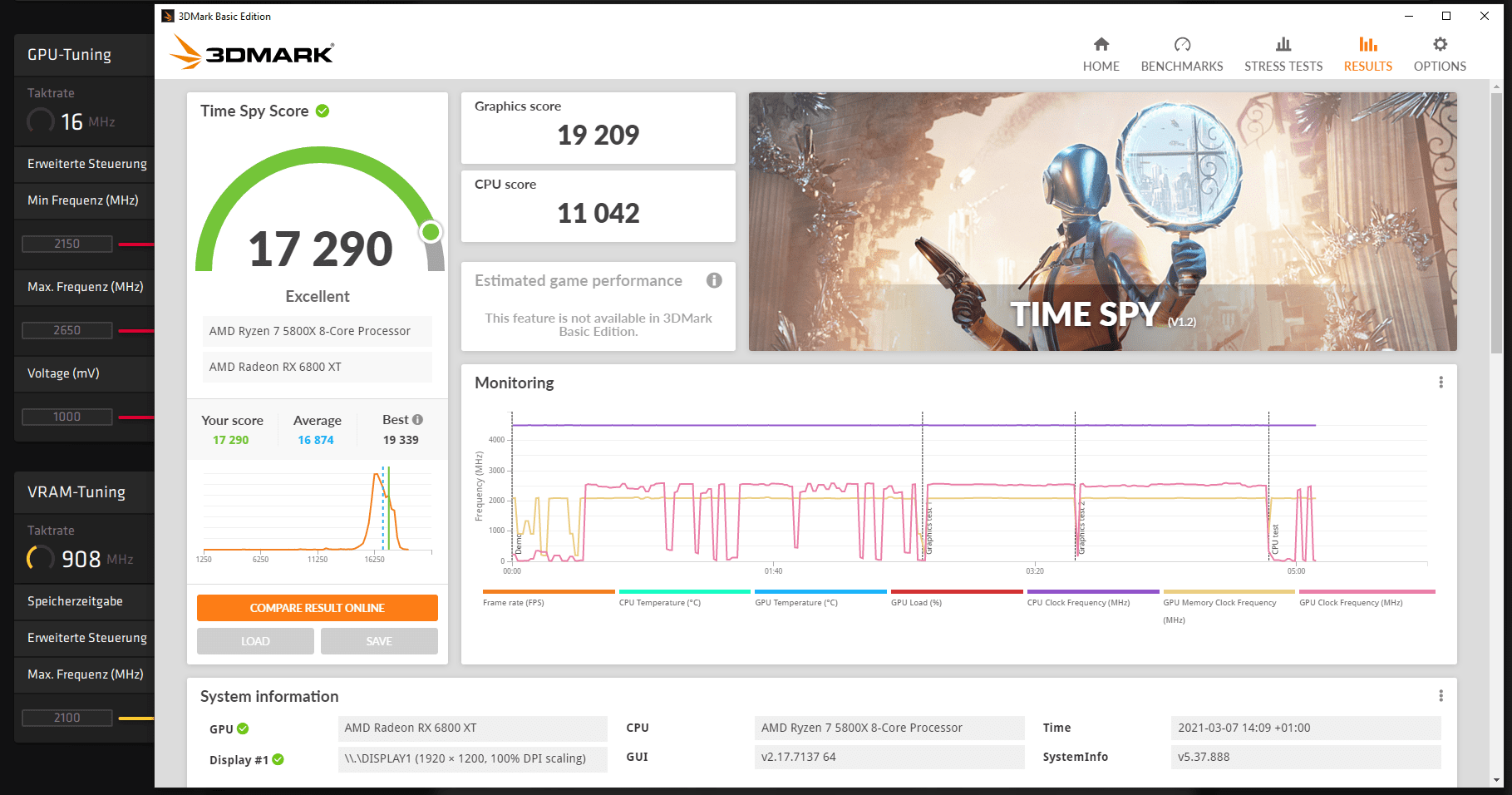1512x795 pixels.
Task: Click the GPU Taktrate gauge dial
Action: [x=41, y=121]
